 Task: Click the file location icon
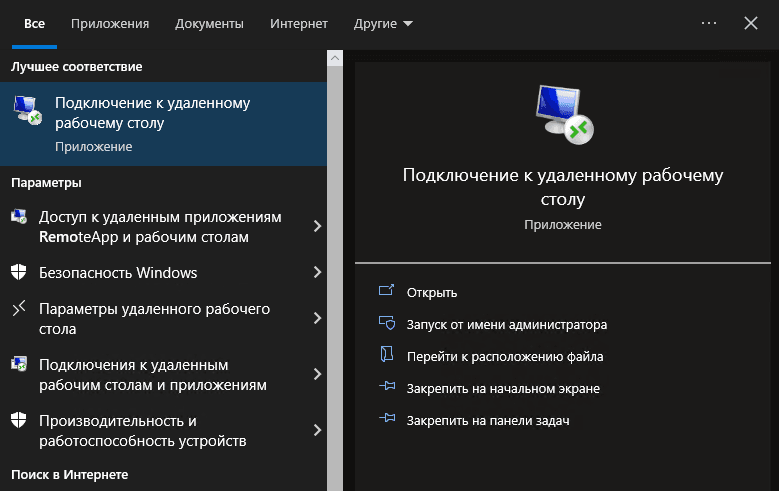(x=388, y=356)
